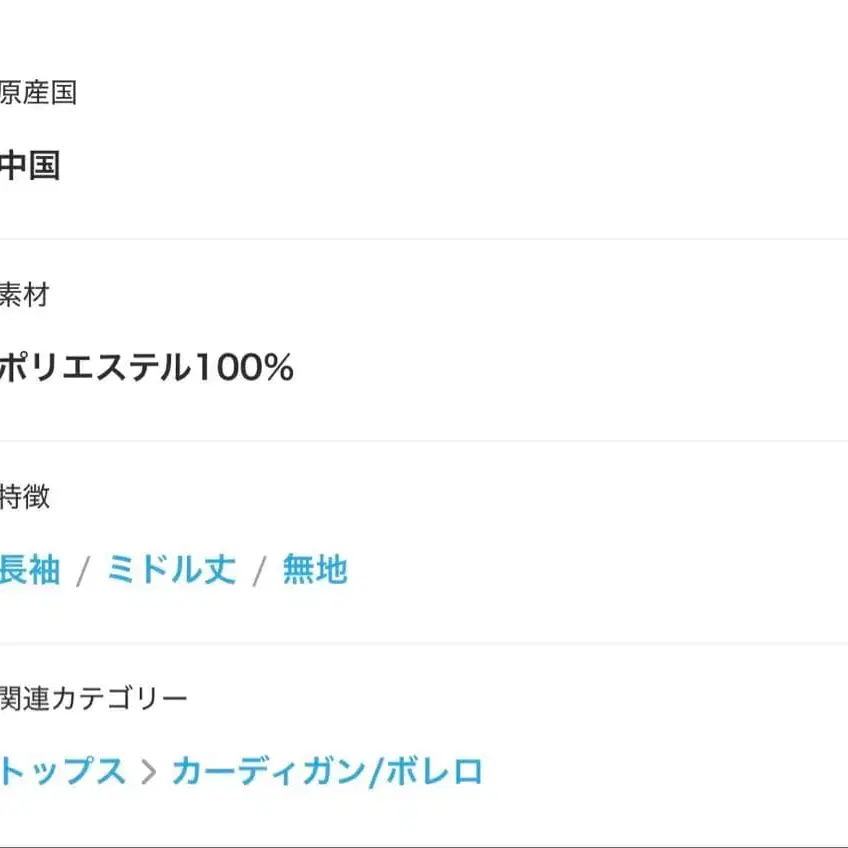Click the 原産国 section label
848x848 pixels.
[38, 94]
